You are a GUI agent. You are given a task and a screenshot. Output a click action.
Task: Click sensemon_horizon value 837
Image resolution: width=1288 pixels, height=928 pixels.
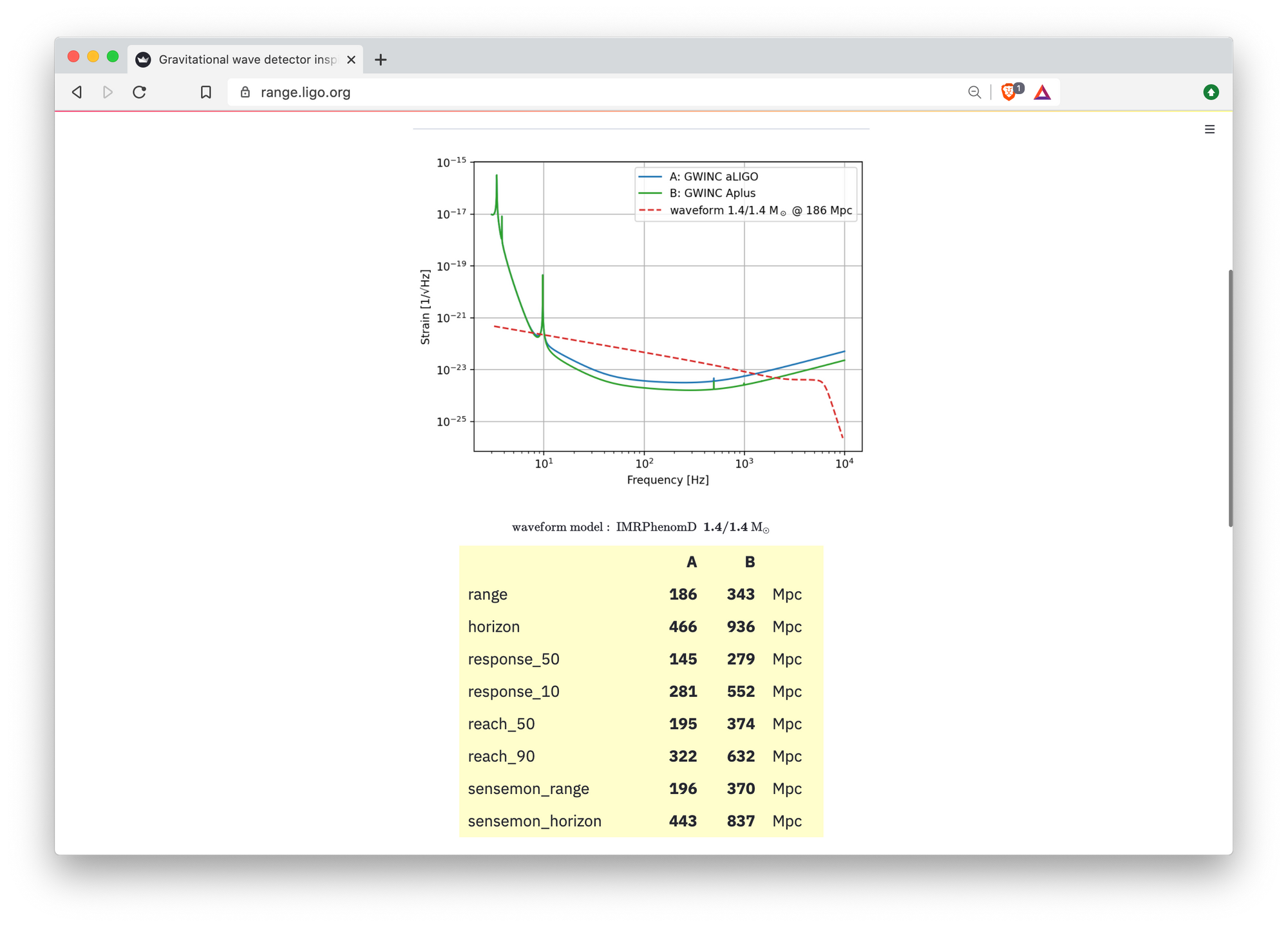tap(741, 821)
